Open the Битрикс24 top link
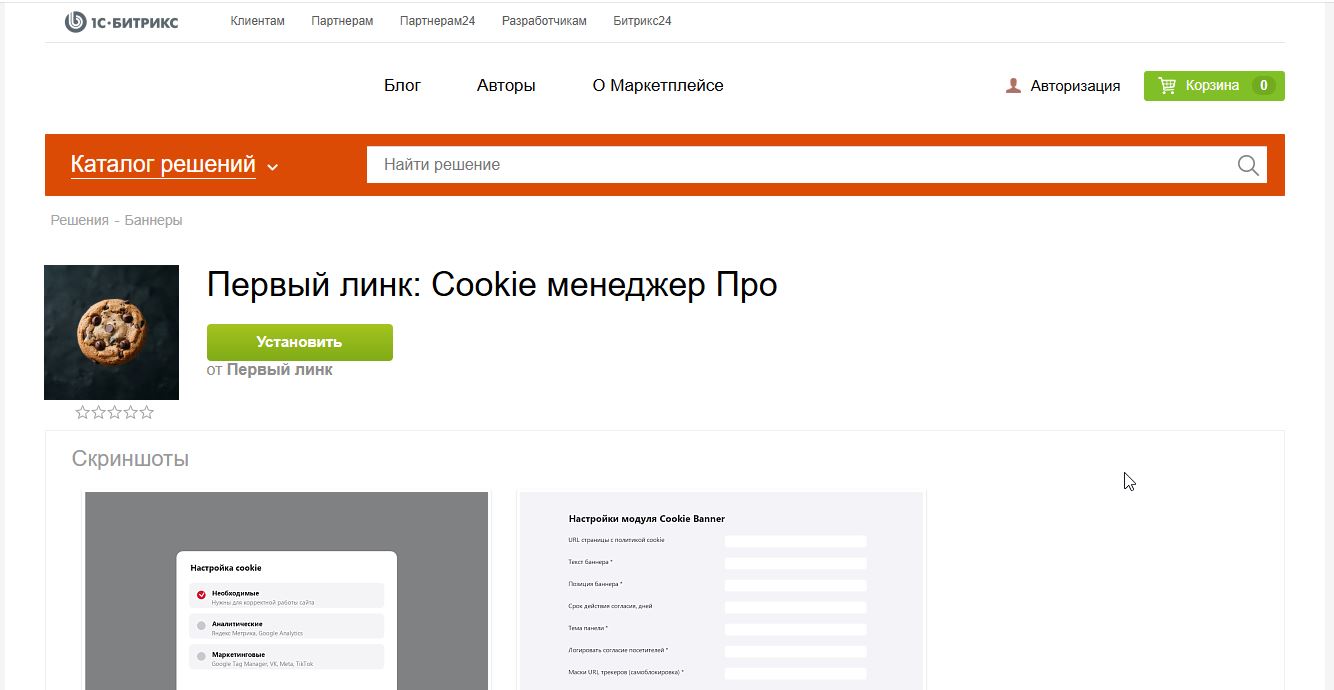The height and width of the screenshot is (690, 1334). 642,21
